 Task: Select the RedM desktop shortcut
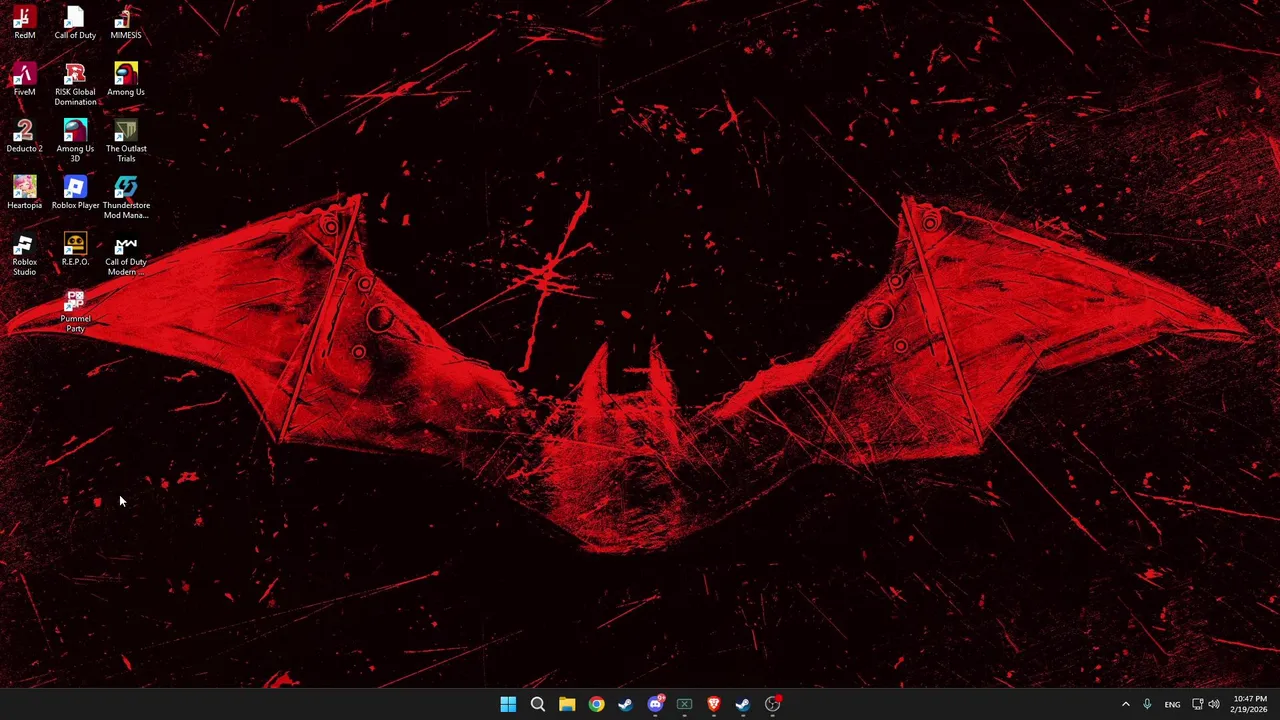click(25, 23)
